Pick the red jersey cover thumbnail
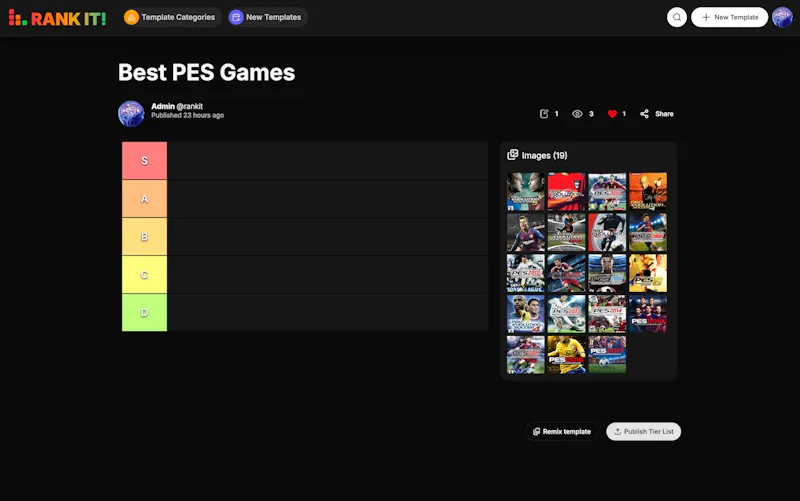The width and height of the screenshot is (800, 501). point(566,191)
